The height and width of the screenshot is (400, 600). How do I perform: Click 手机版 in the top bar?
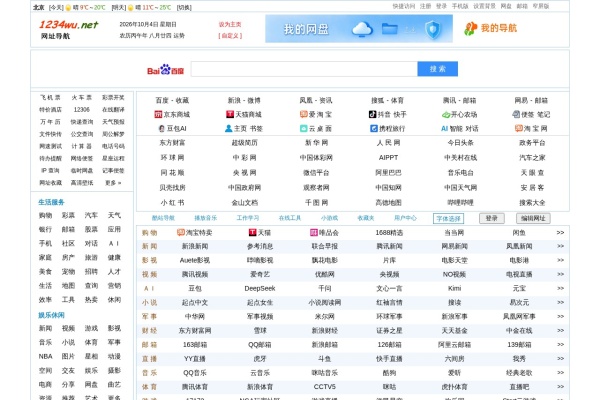[x=460, y=6]
